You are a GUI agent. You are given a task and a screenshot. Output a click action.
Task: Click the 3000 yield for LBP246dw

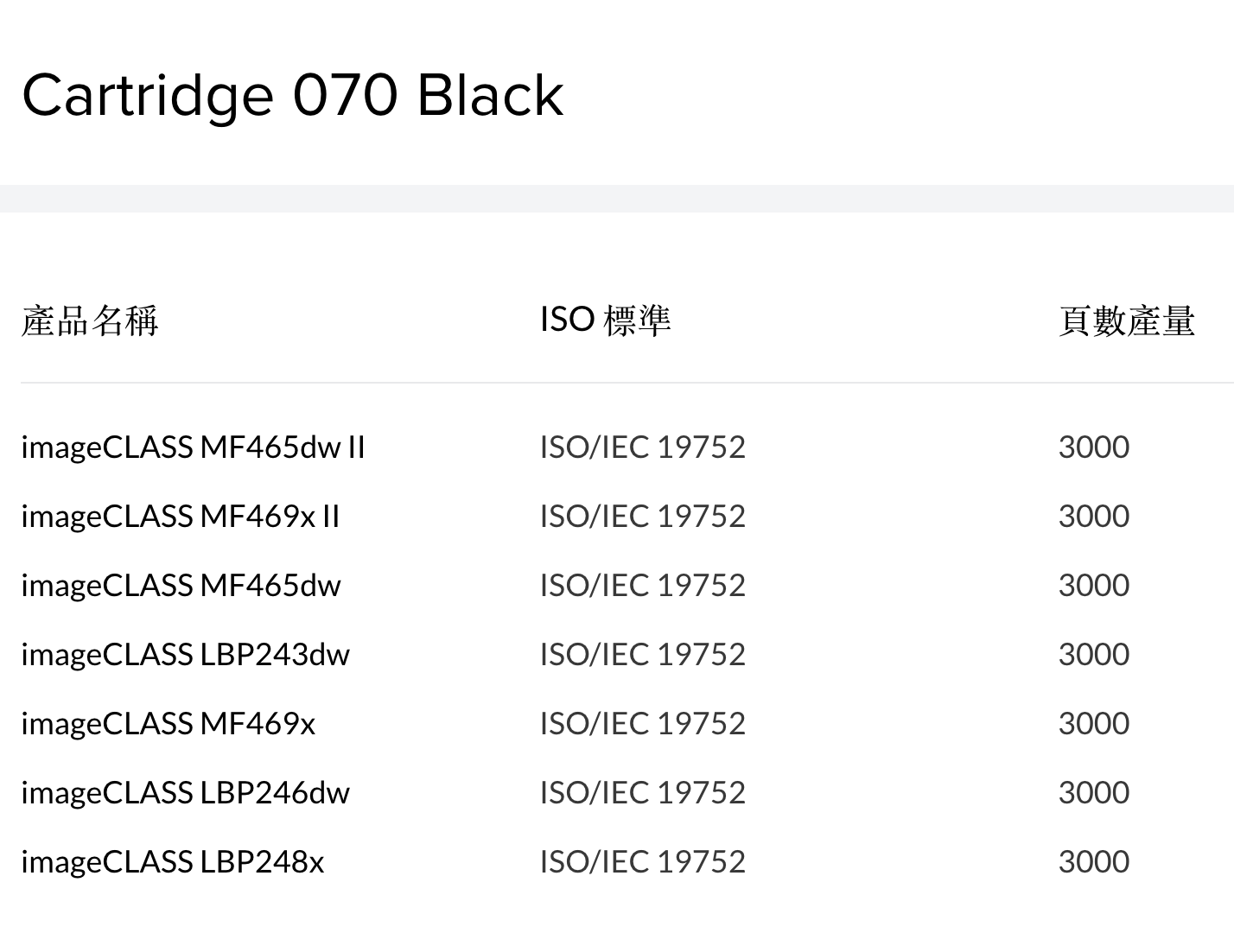coord(1093,793)
